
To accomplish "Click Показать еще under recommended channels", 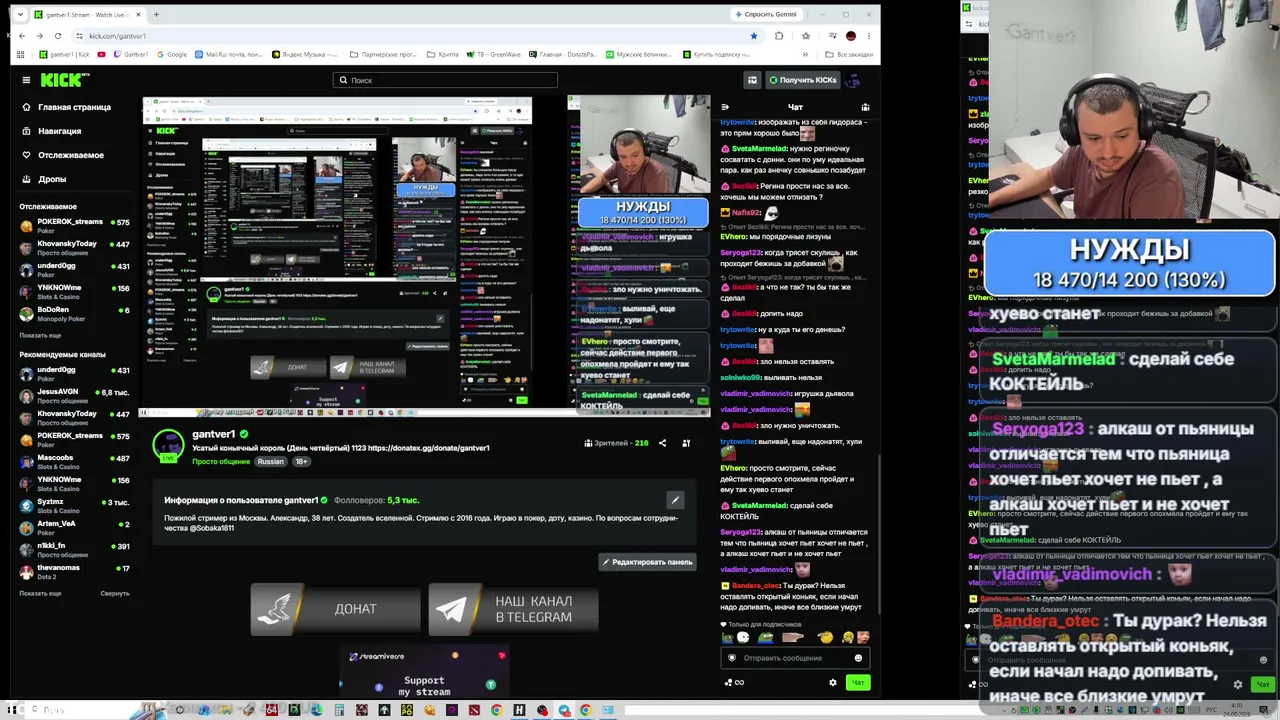I will [40, 593].
